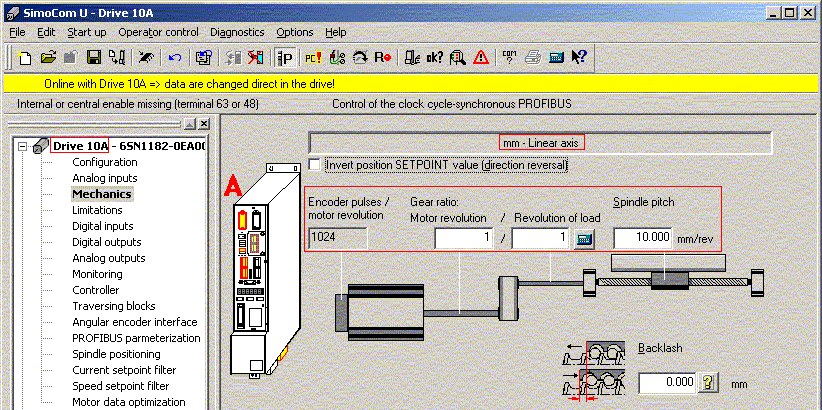Click the COM ? interface icon
Image resolution: width=822 pixels, height=410 pixels.
(x=510, y=57)
